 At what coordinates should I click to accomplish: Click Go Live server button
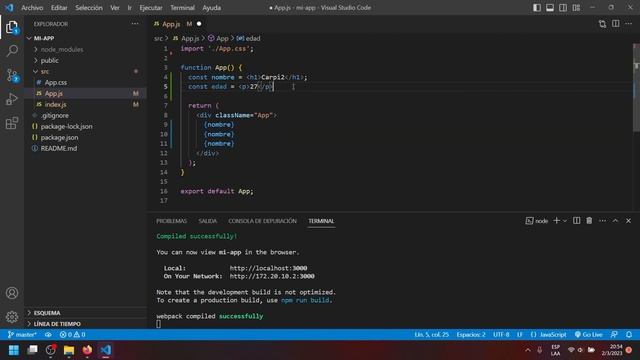(x=588, y=334)
